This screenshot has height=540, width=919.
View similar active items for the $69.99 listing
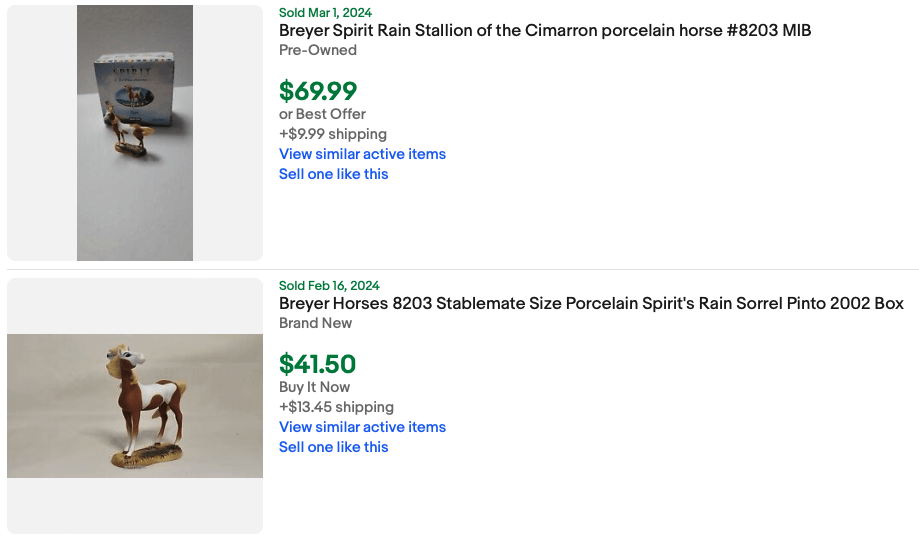[362, 154]
